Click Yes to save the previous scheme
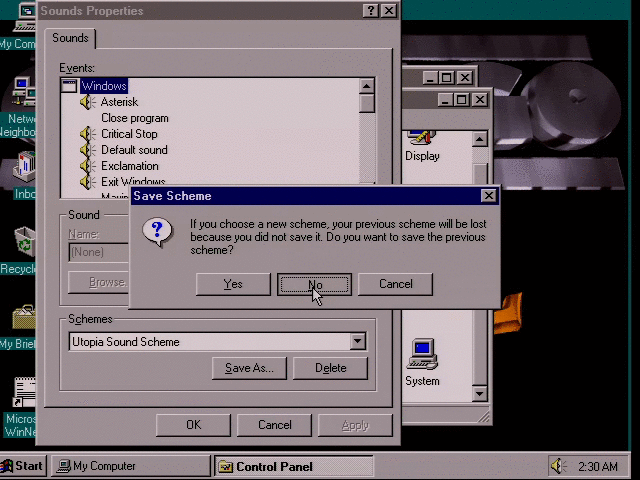The image size is (640, 480). coord(233,284)
